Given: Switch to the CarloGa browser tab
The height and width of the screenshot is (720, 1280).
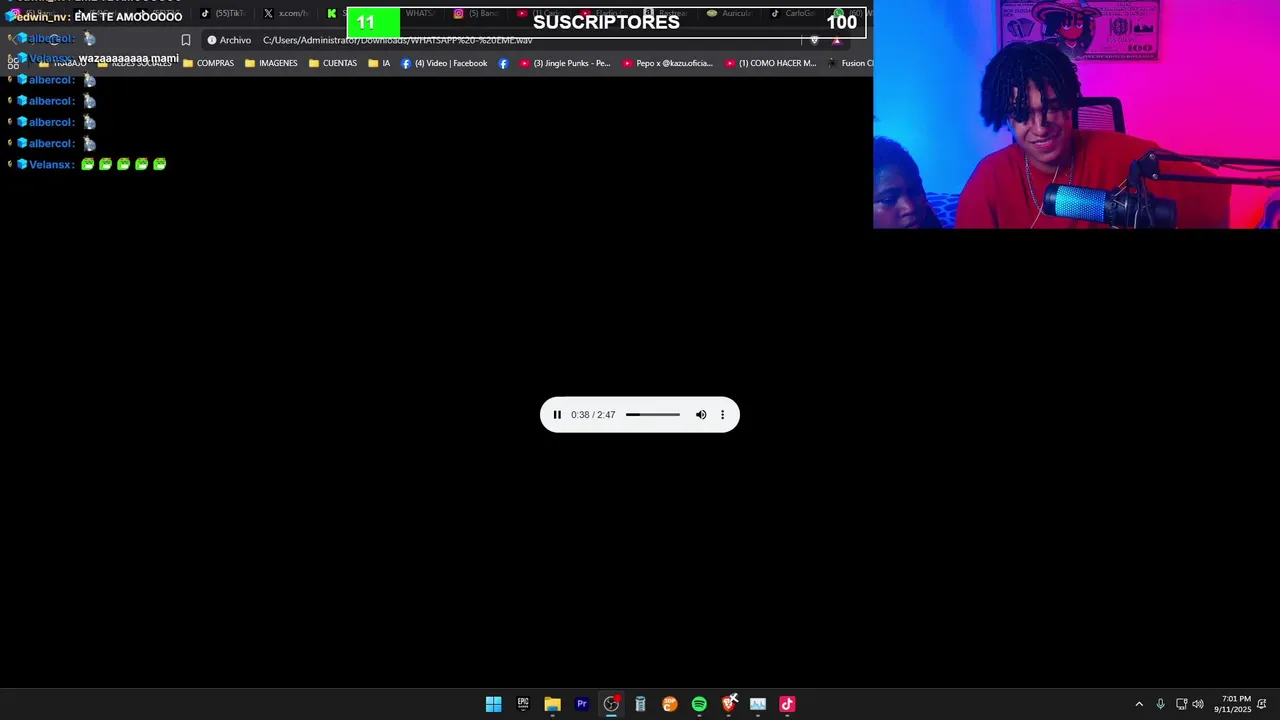Looking at the screenshot, I should coord(793,13).
